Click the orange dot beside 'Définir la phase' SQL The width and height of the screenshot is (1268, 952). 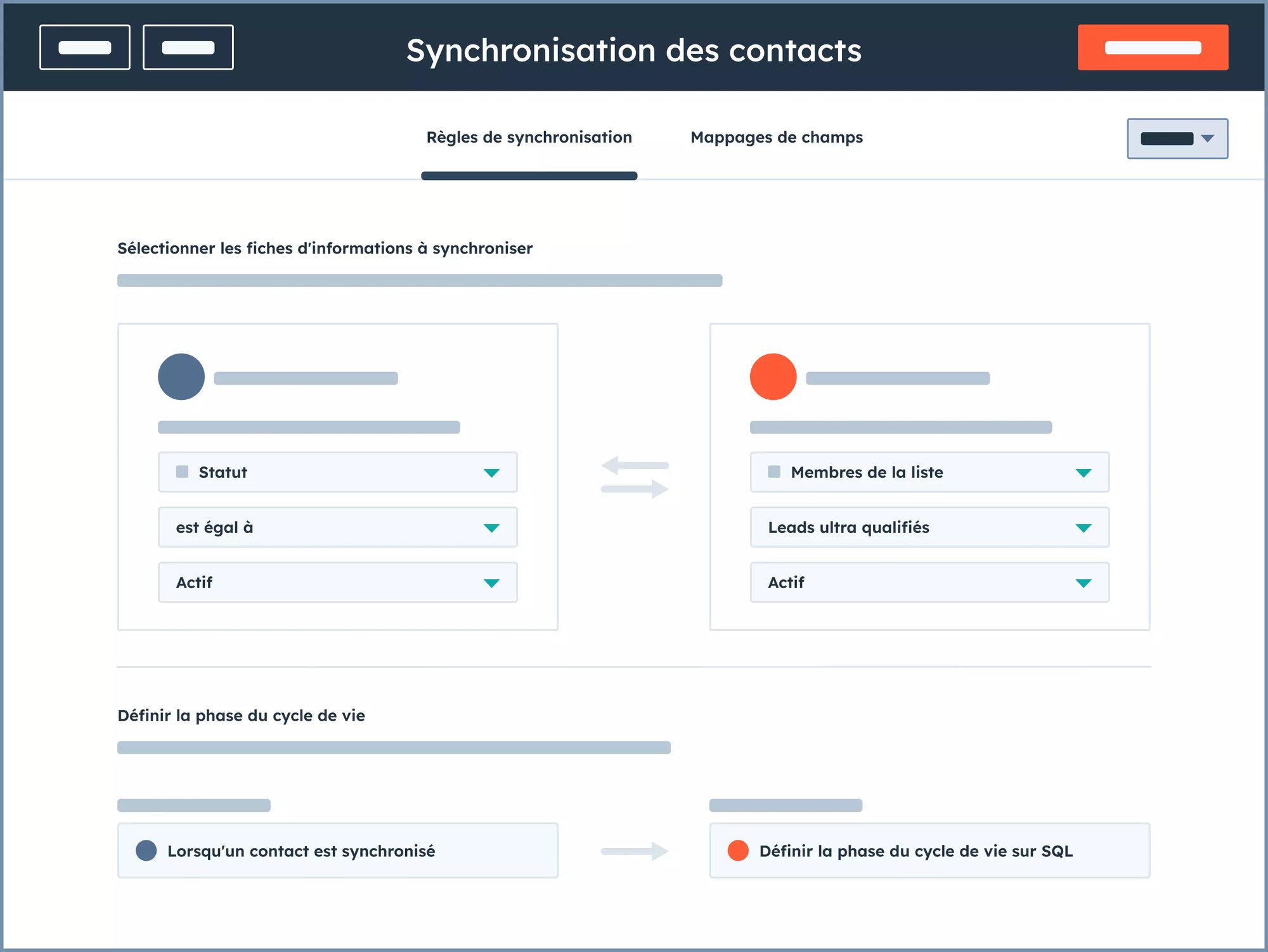coord(738,851)
